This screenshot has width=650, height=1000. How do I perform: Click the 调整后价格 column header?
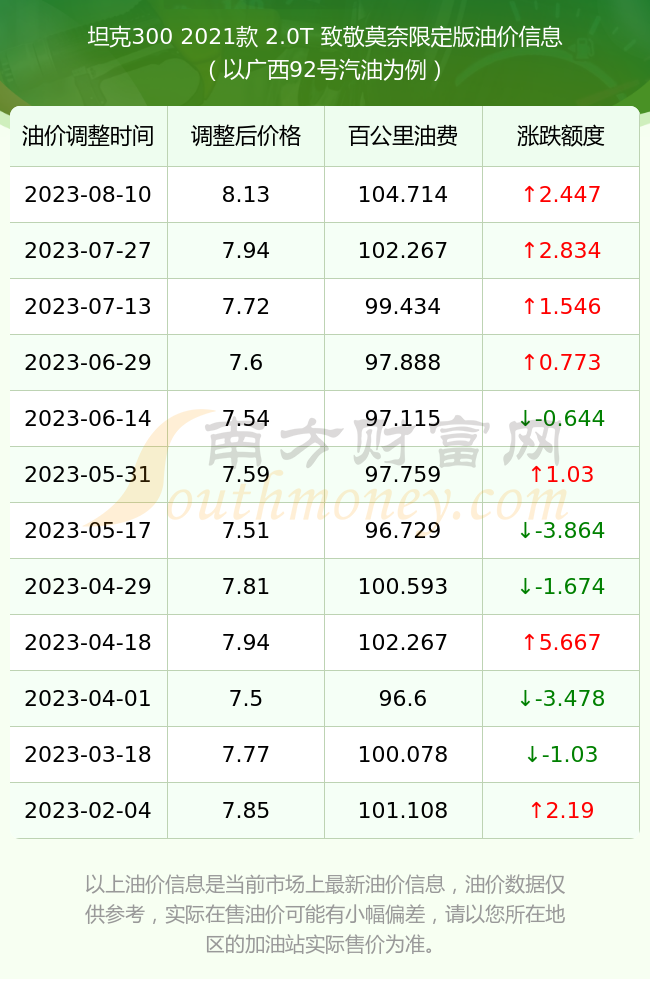[246, 136]
